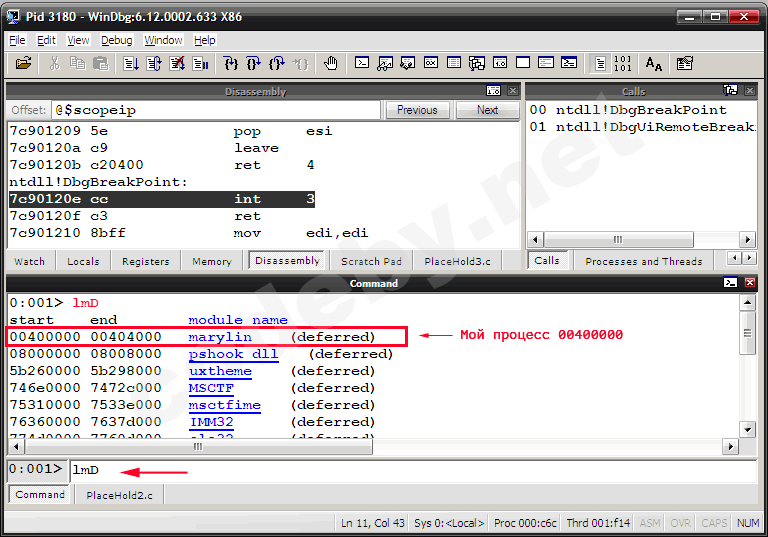Screen dimensions: 768x537
Task: Click the uxtheme module link
Action: 220,371
